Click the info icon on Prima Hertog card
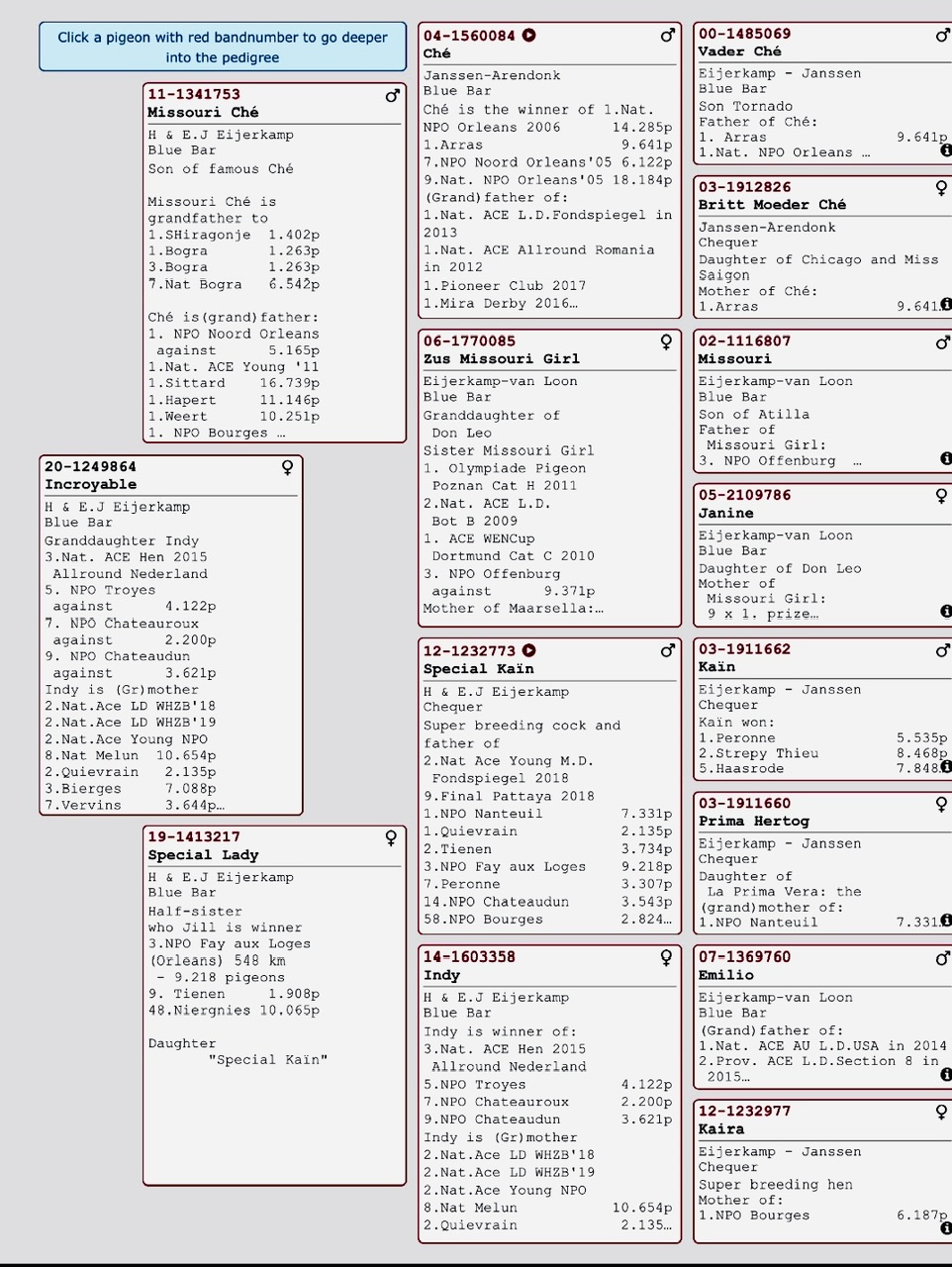Screen dimensions: 952x1267 point(945,921)
